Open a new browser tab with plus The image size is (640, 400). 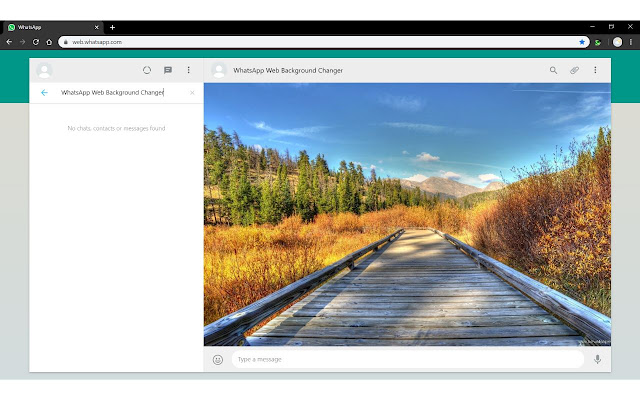tap(112, 27)
